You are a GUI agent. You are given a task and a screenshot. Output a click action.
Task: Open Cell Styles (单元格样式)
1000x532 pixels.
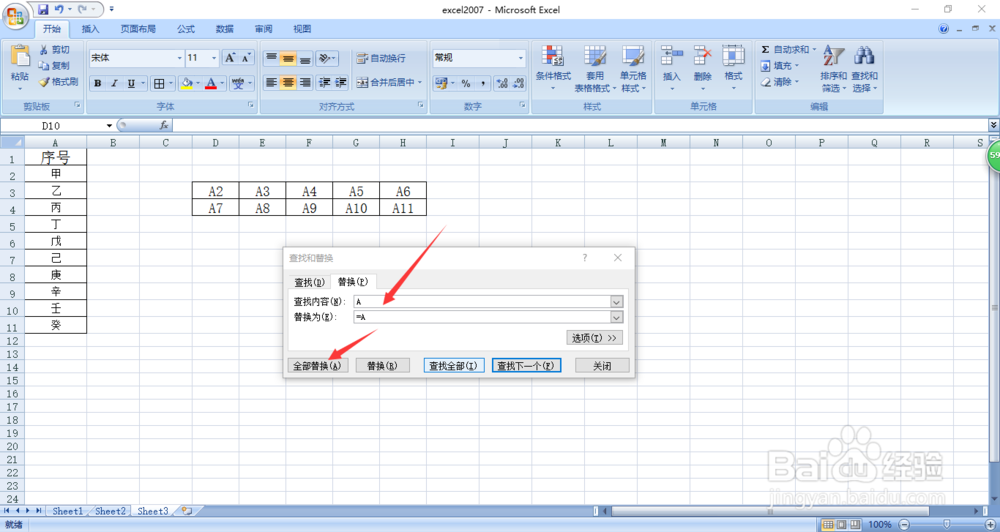coord(633,69)
